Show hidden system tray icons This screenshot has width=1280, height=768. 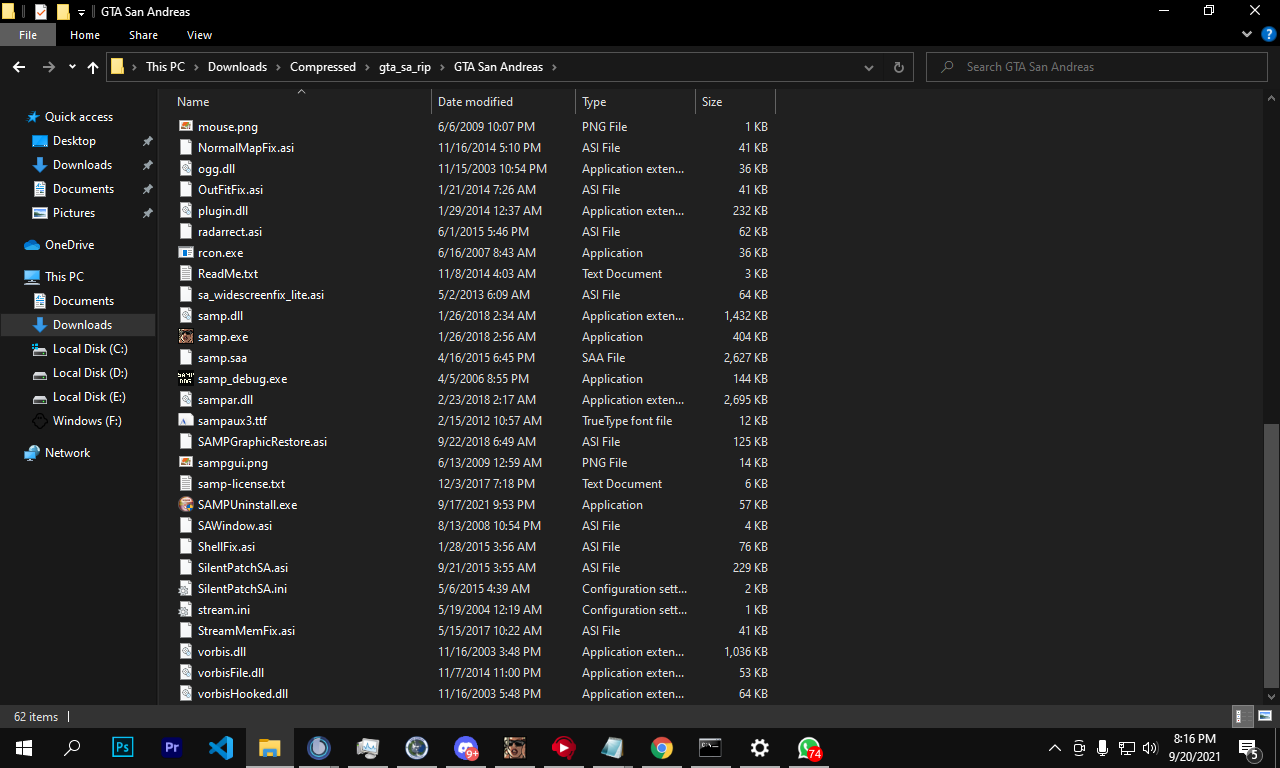pyautogui.click(x=1055, y=748)
